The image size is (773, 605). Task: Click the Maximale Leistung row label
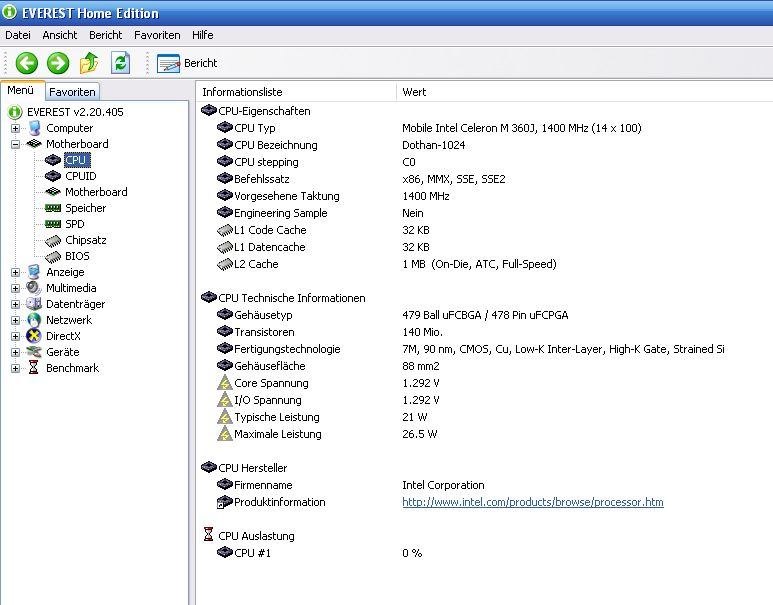(278, 434)
